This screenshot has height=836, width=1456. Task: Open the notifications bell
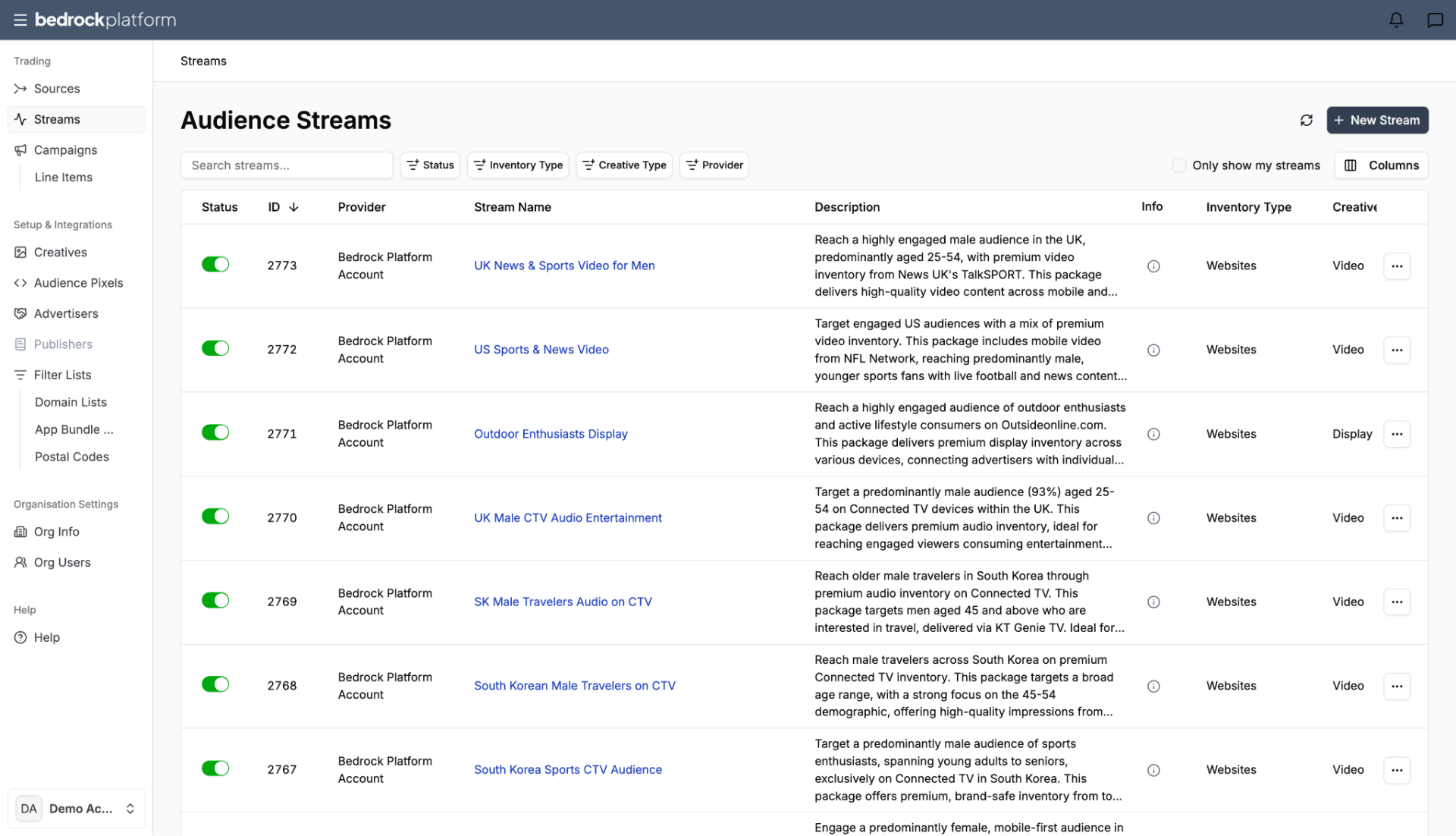(x=1396, y=20)
